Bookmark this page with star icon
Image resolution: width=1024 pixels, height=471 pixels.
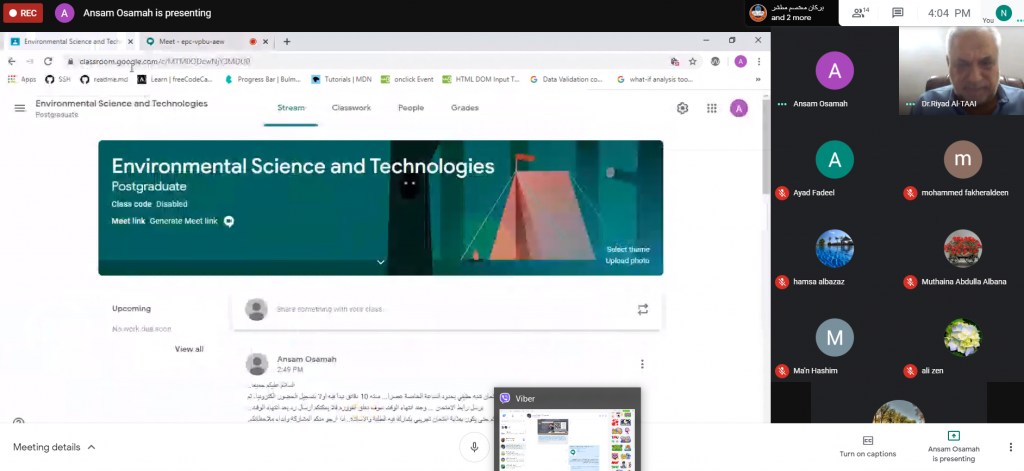(x=692, y=61)
